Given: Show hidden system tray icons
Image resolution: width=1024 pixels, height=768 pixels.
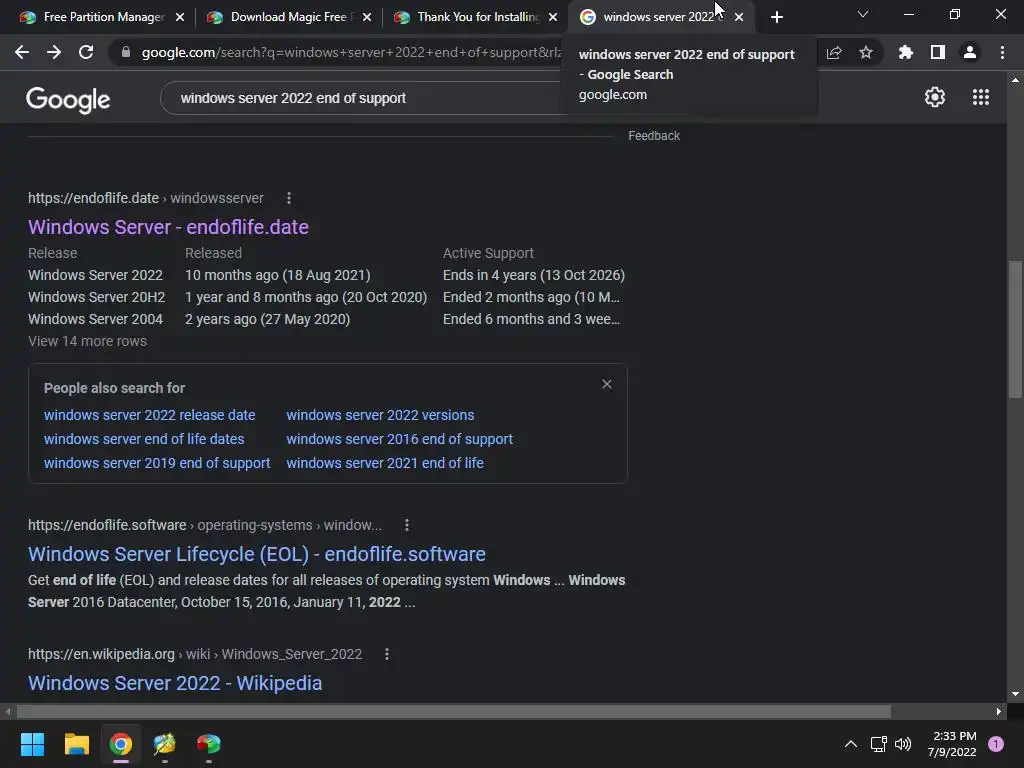Looking at the screenshot, I should click(x=850, y=744).
